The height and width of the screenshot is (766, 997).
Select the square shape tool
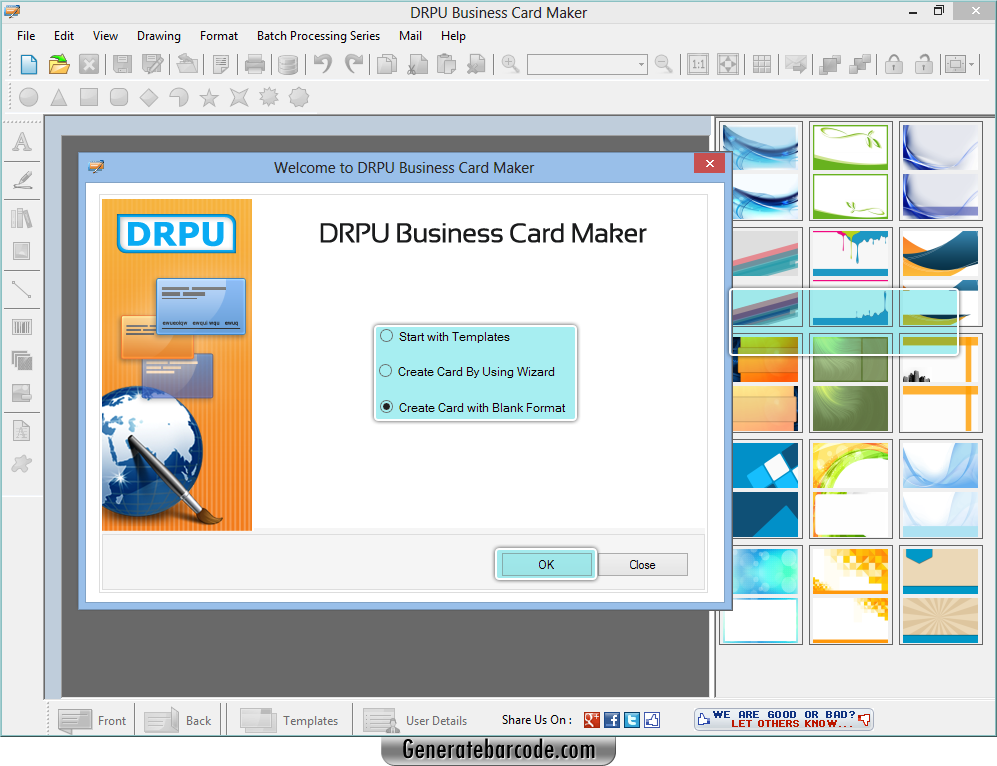(88, 97)
